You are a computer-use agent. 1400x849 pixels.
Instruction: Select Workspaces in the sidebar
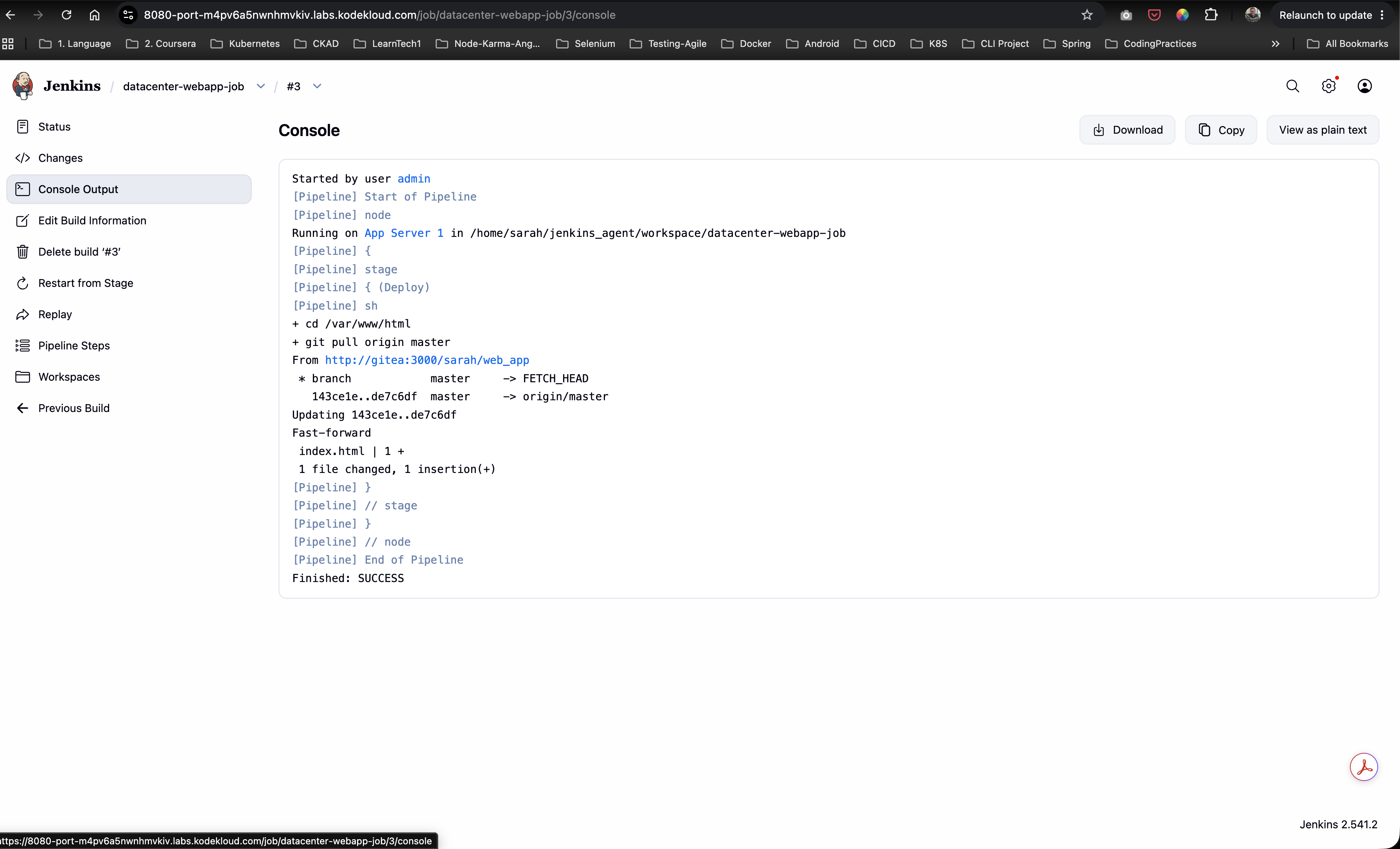[129, 376]
